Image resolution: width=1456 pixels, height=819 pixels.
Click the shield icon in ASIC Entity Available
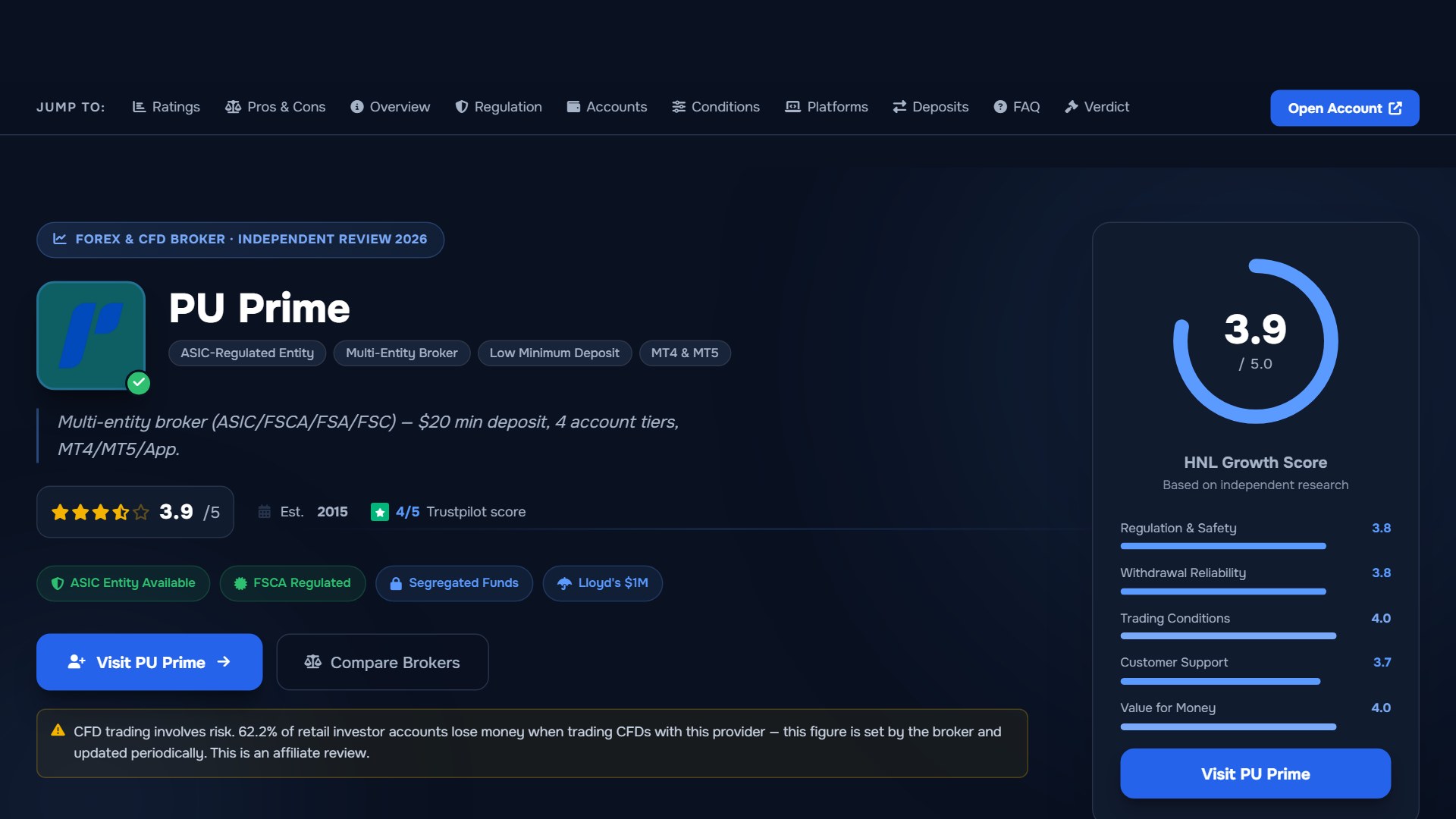[57, 583]
